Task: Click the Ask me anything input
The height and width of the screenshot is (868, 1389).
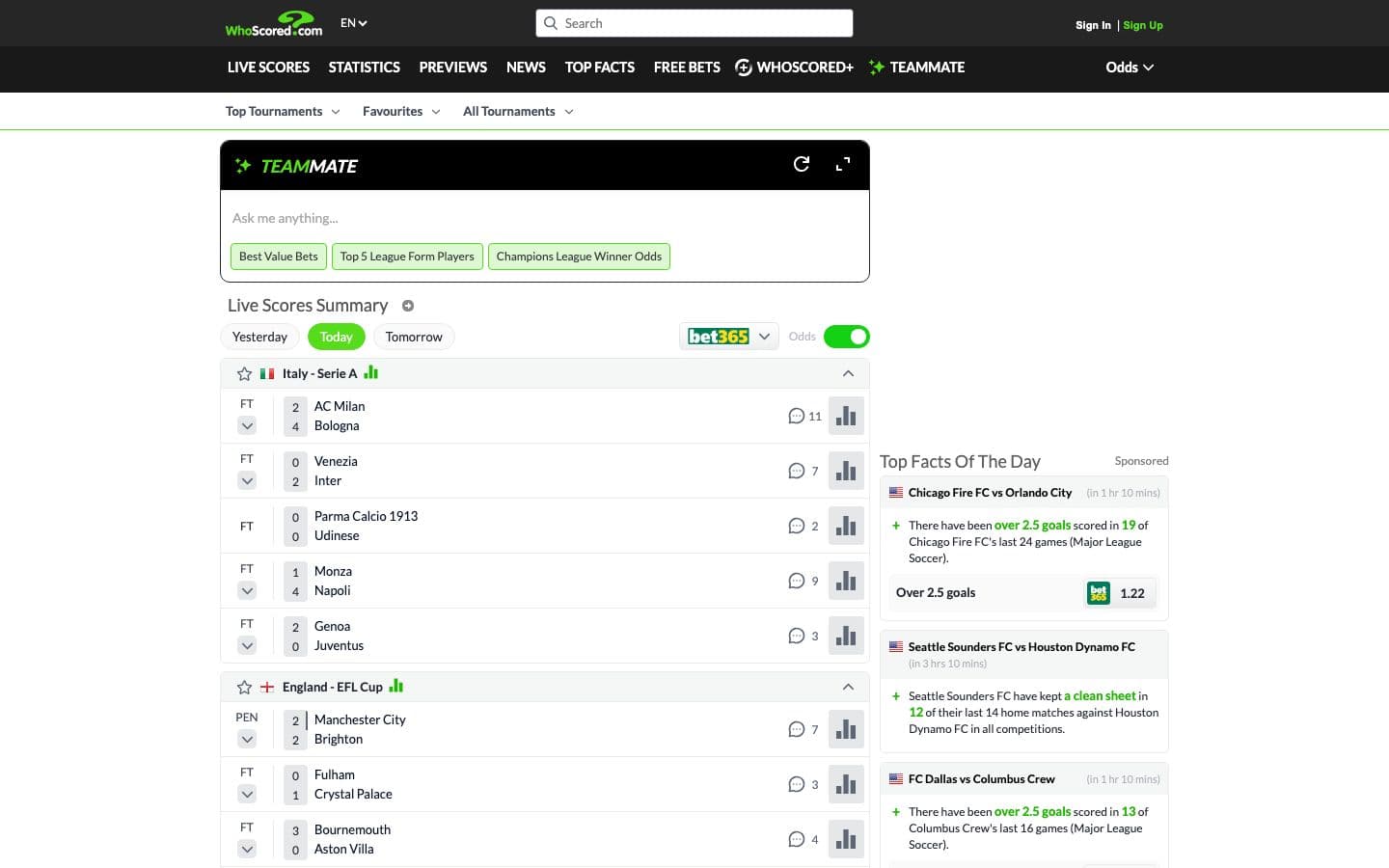Action: point(545,218)
